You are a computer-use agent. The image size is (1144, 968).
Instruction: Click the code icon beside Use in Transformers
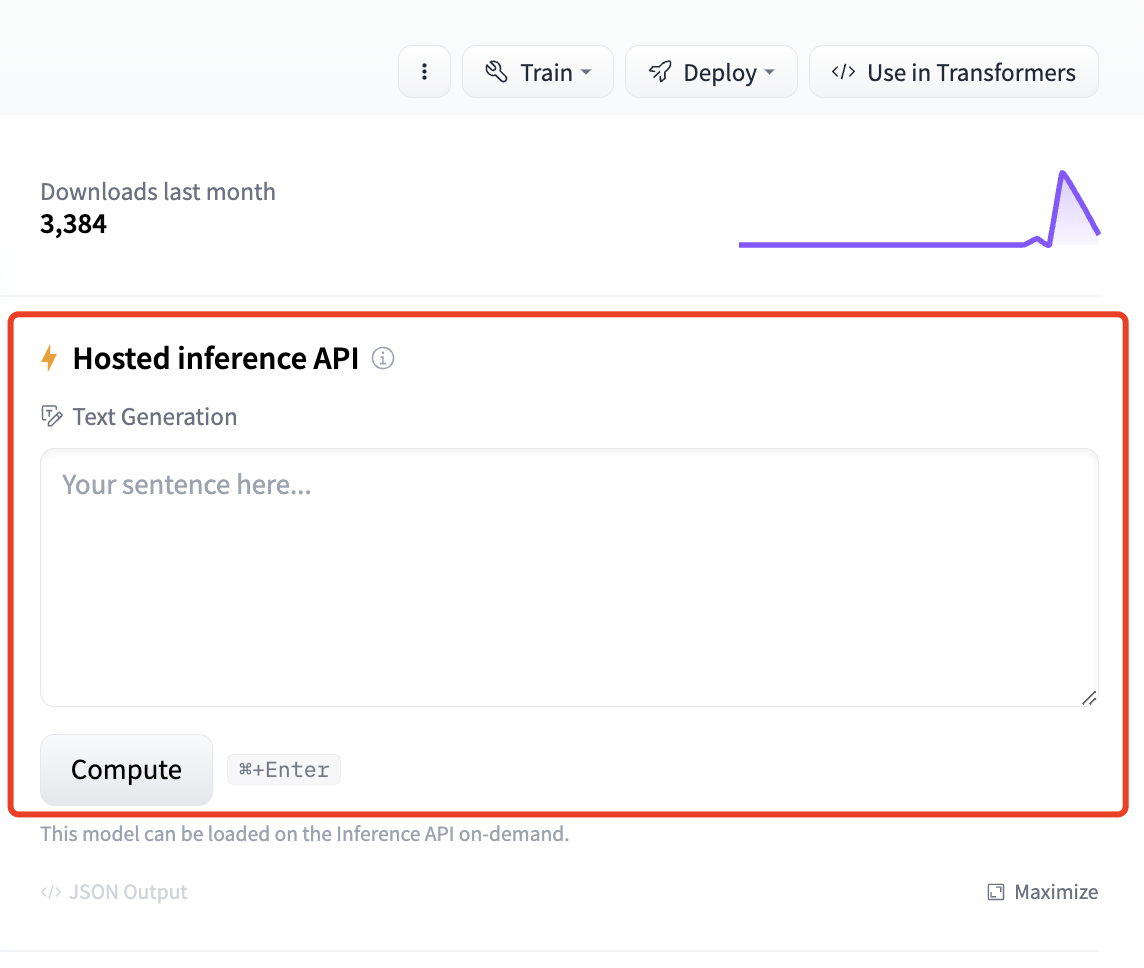pyautogui.click(x=843, y=72)
